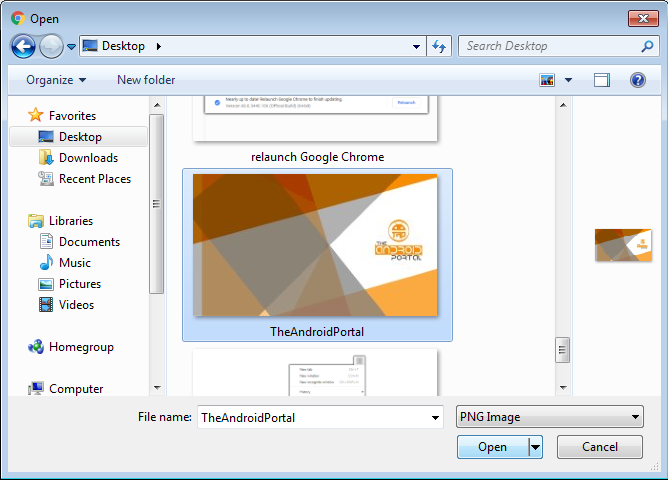The width and height of the screenshot is (668, 480).
Task: Click the Chrome icon in title bar
Action: point(18,18)
